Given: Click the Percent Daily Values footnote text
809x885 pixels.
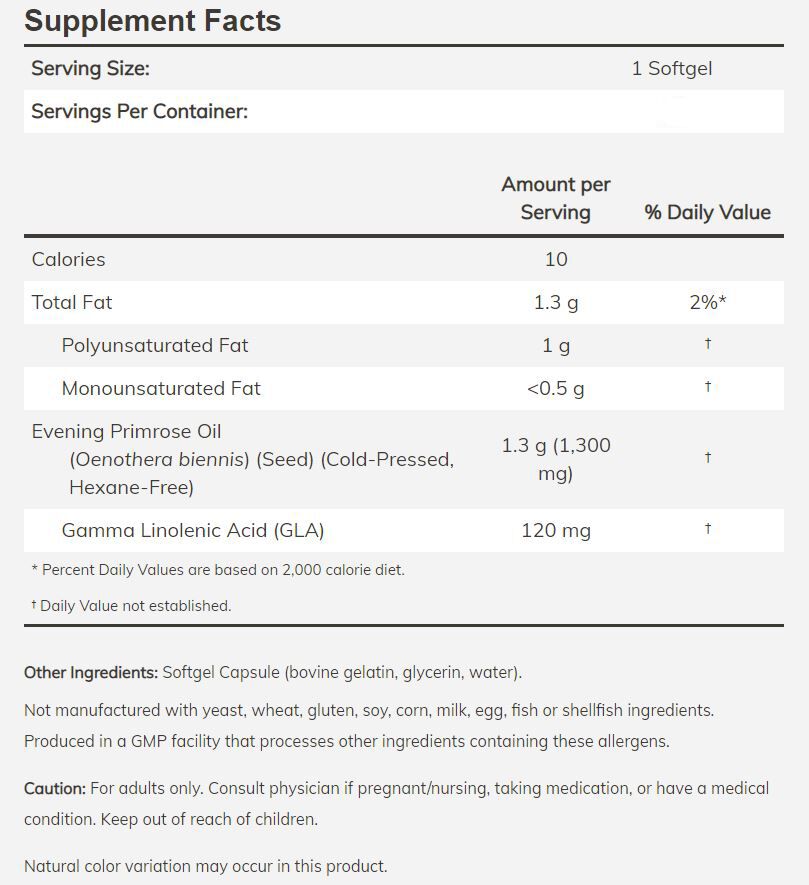Looking at the screenshot, I should click(x=218, y=570).
